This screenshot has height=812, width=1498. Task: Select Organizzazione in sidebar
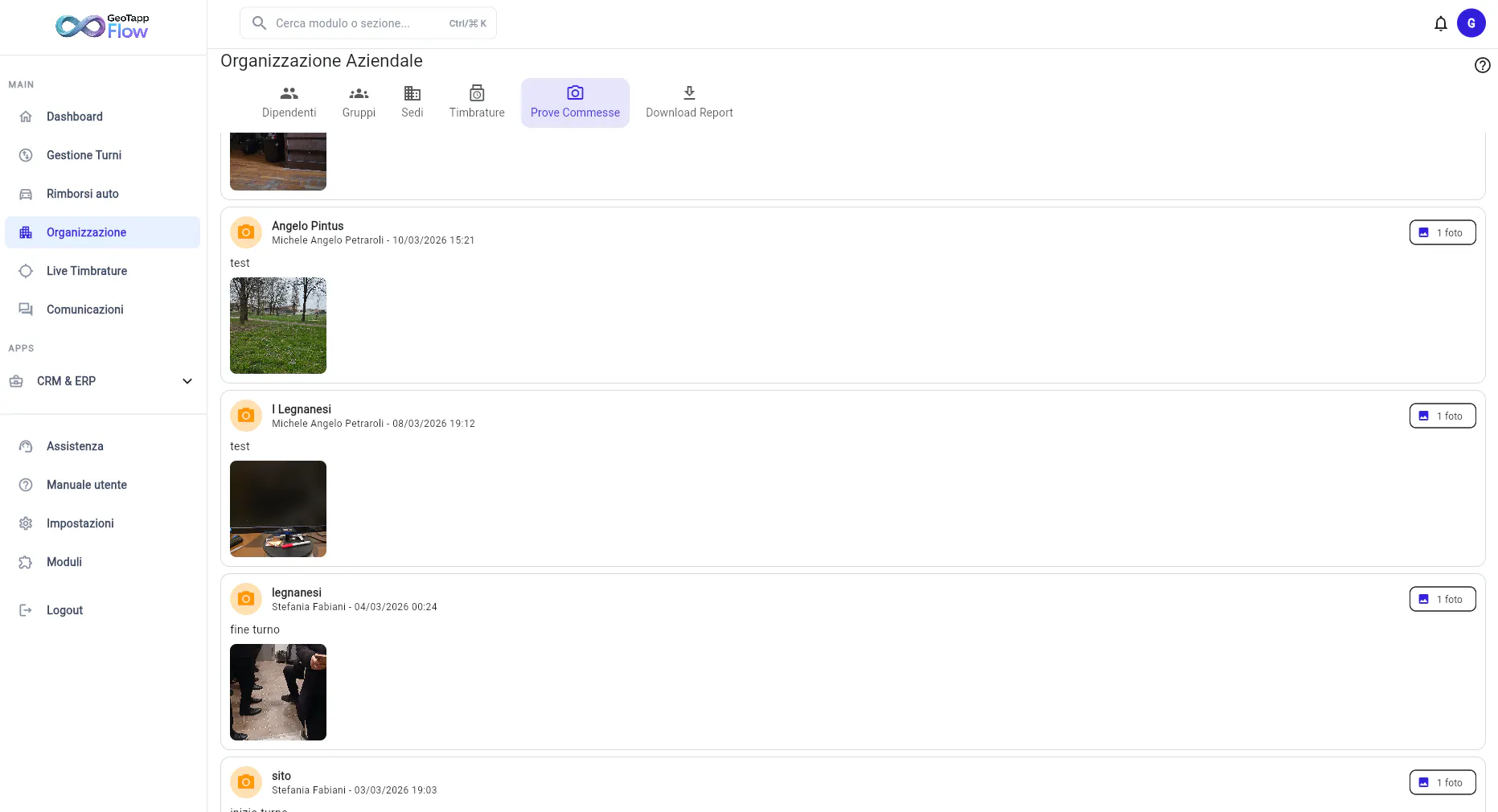[102, 232]
